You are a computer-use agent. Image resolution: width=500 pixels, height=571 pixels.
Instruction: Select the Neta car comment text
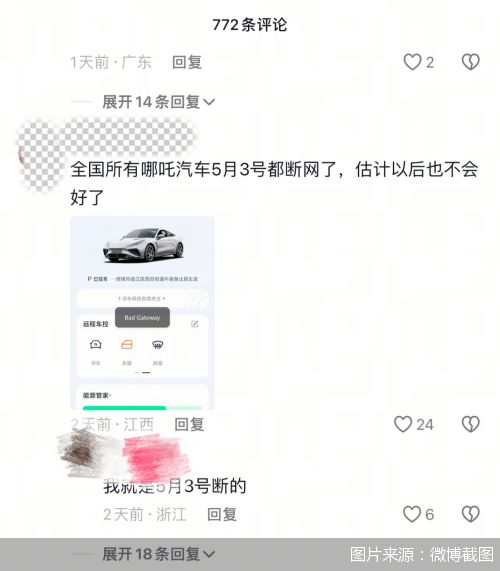point(274,183)
